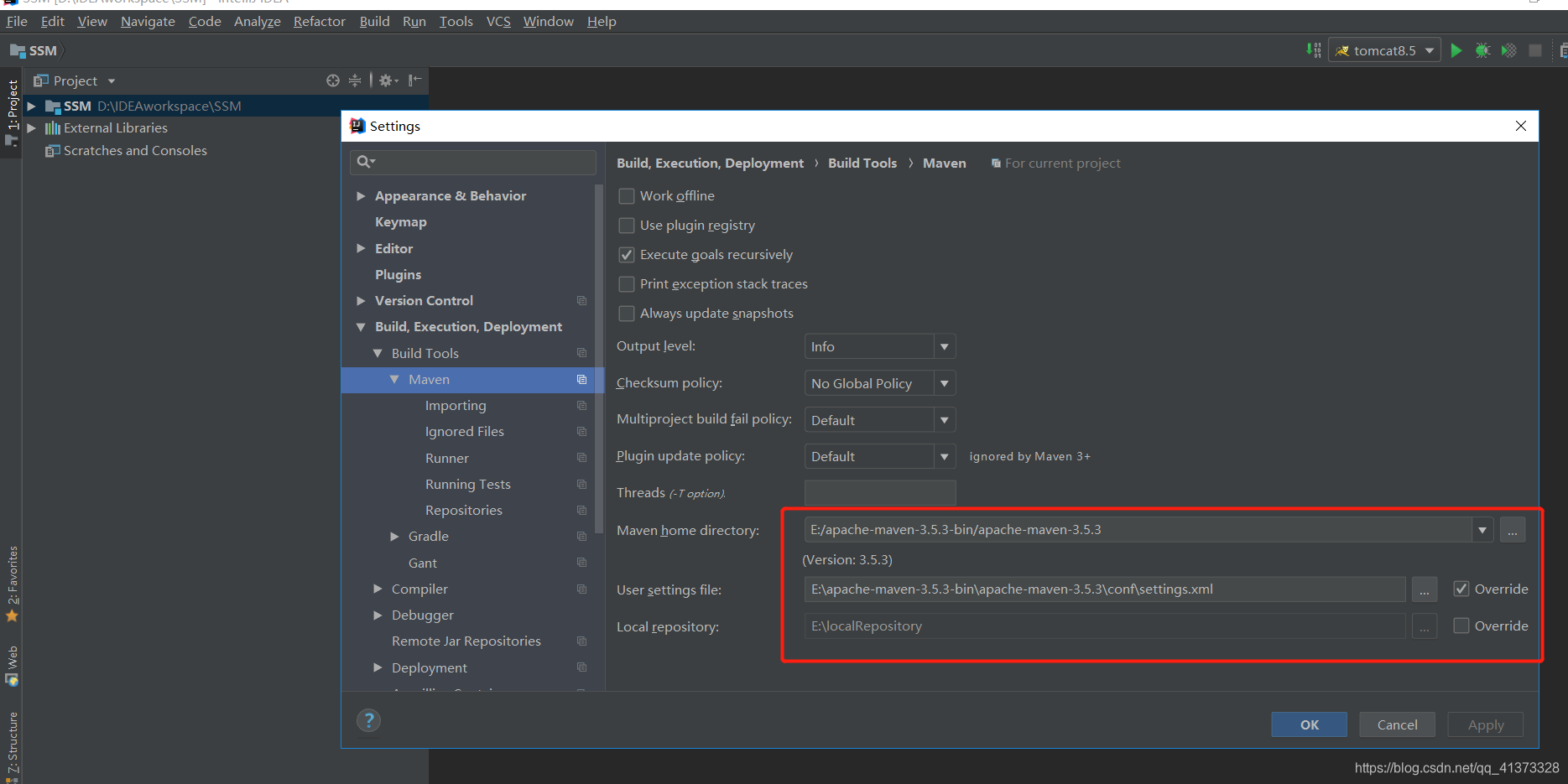Click the Cancel button
Viewport: 1568px width, 784px height.
(1397, 724)
